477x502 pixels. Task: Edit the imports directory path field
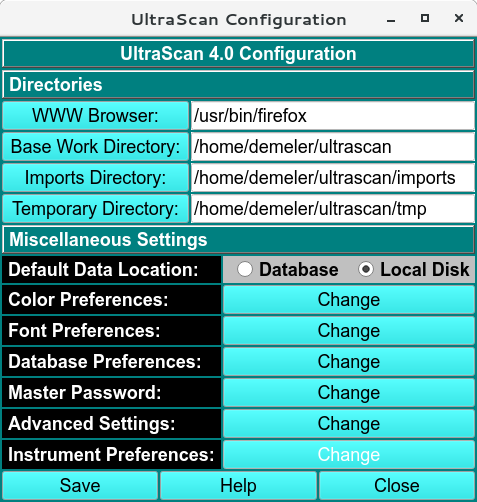pyautogui.click(x=333, y=178)
